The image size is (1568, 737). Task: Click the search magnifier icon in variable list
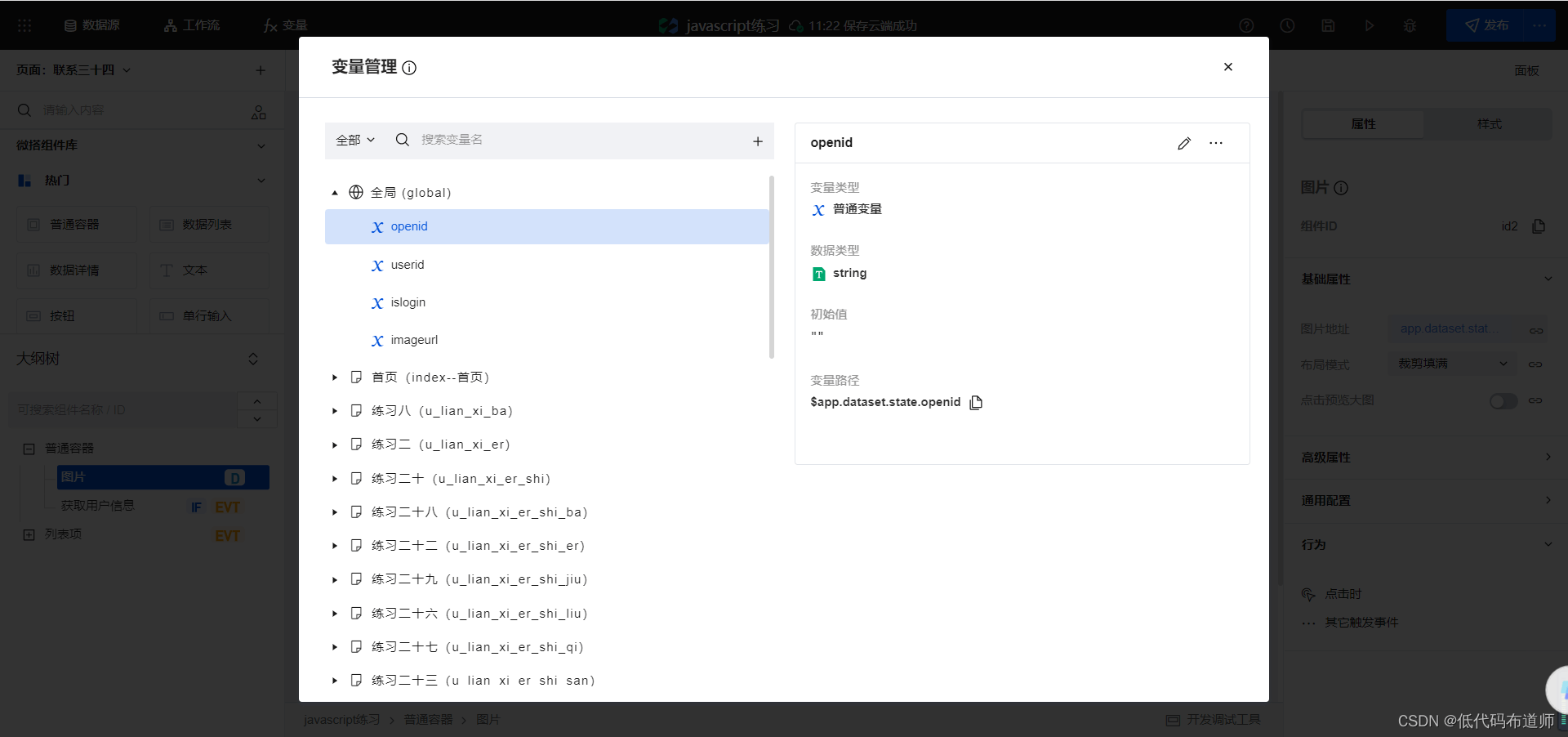(x=402, y=140)
